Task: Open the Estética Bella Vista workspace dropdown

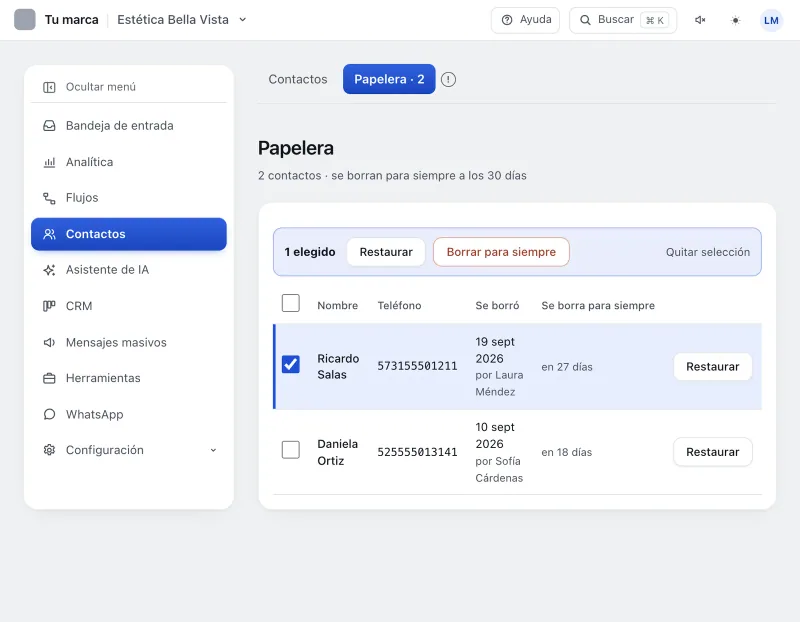Action: tap(182, 20)
